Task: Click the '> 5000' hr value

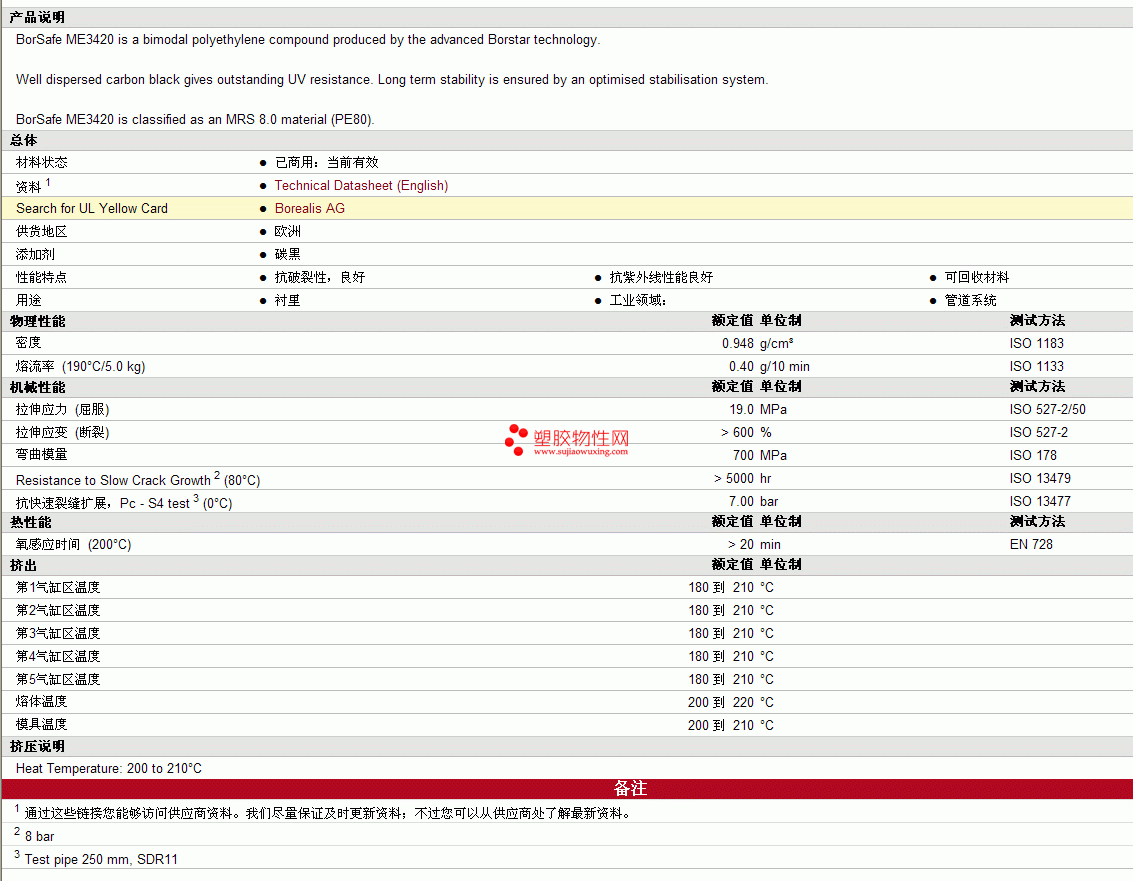Action: point(734,478)
